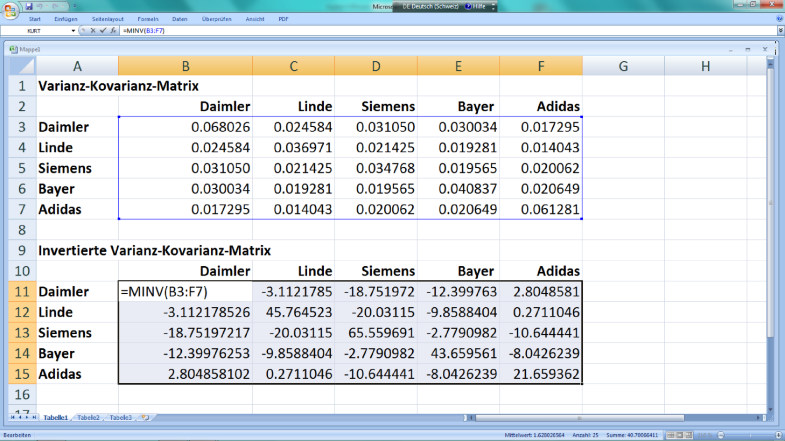Click the Invertierte Varianz-Kovarianz-Matrix title cell
Screen dimensions: 785x441
155,250
